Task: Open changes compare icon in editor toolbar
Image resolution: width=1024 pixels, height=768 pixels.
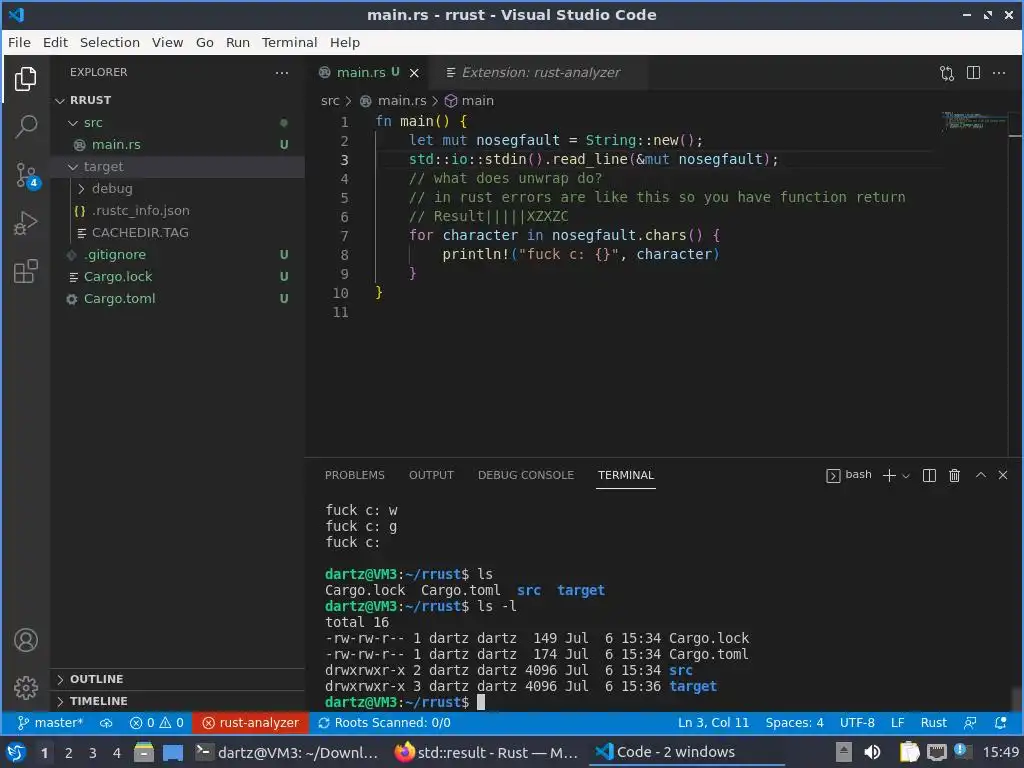Action: coord(946,72)
